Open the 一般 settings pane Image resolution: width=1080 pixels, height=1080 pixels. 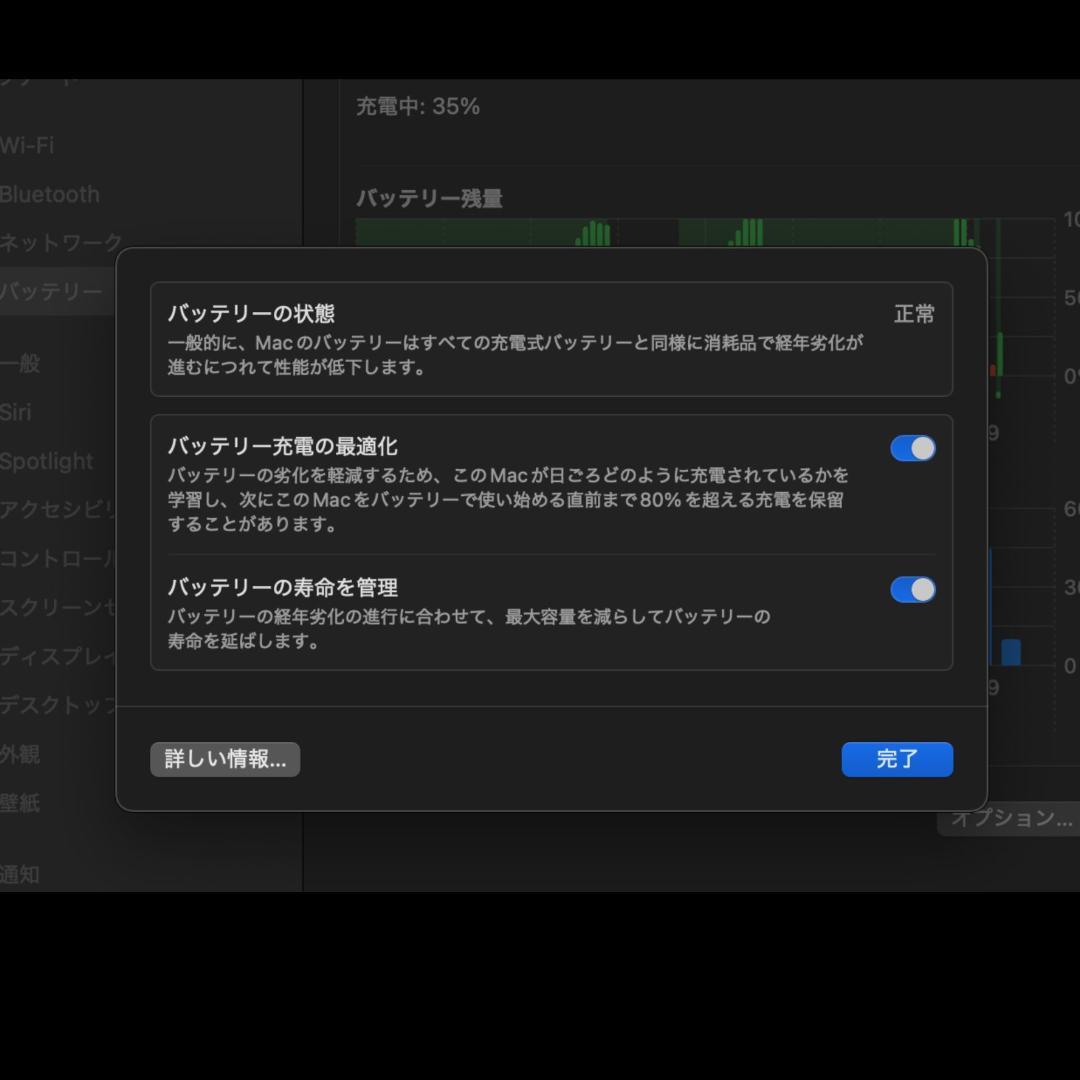click(x=25, y=364)
